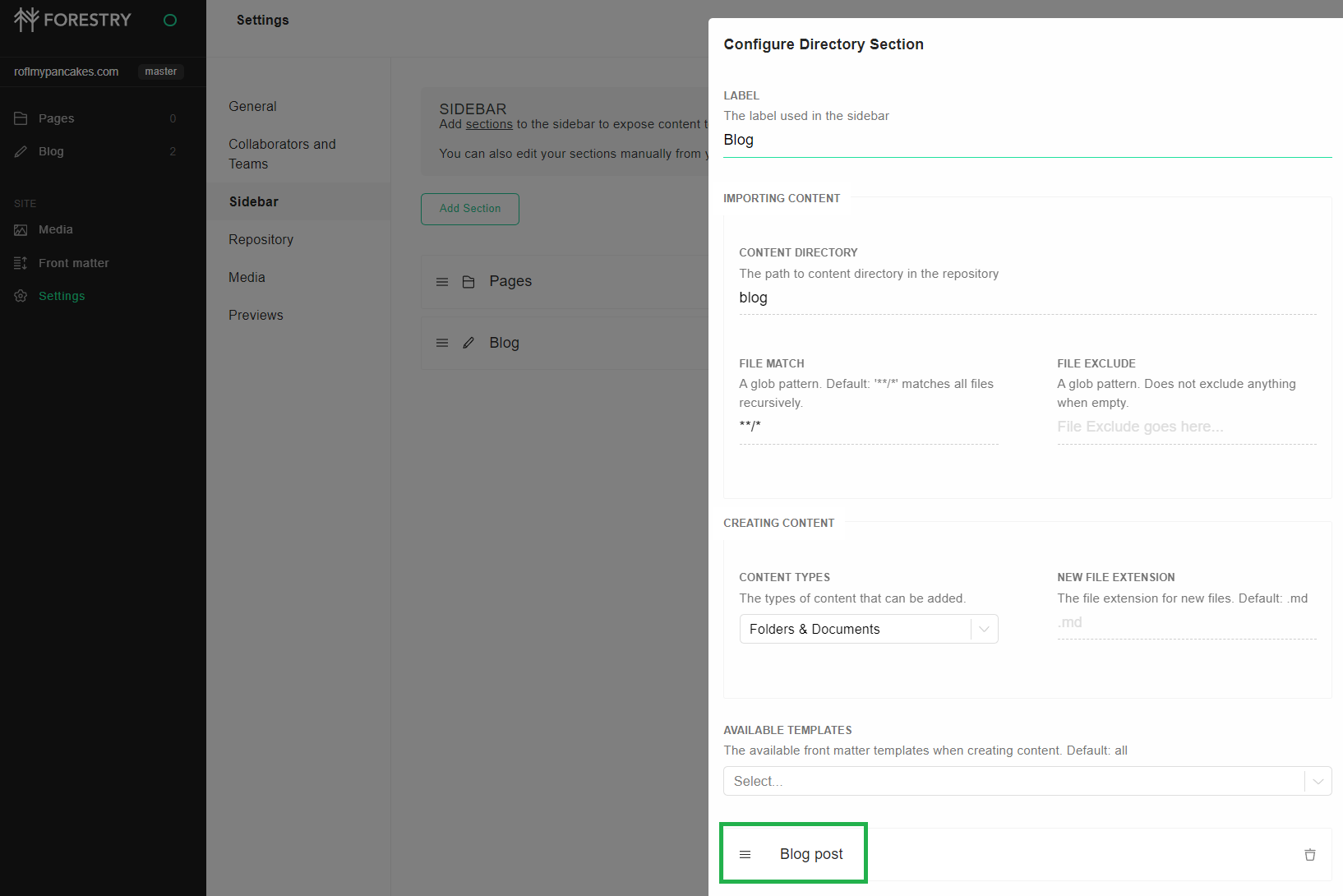Click the Add Section button
The image size is (1343, 896).
469,209
